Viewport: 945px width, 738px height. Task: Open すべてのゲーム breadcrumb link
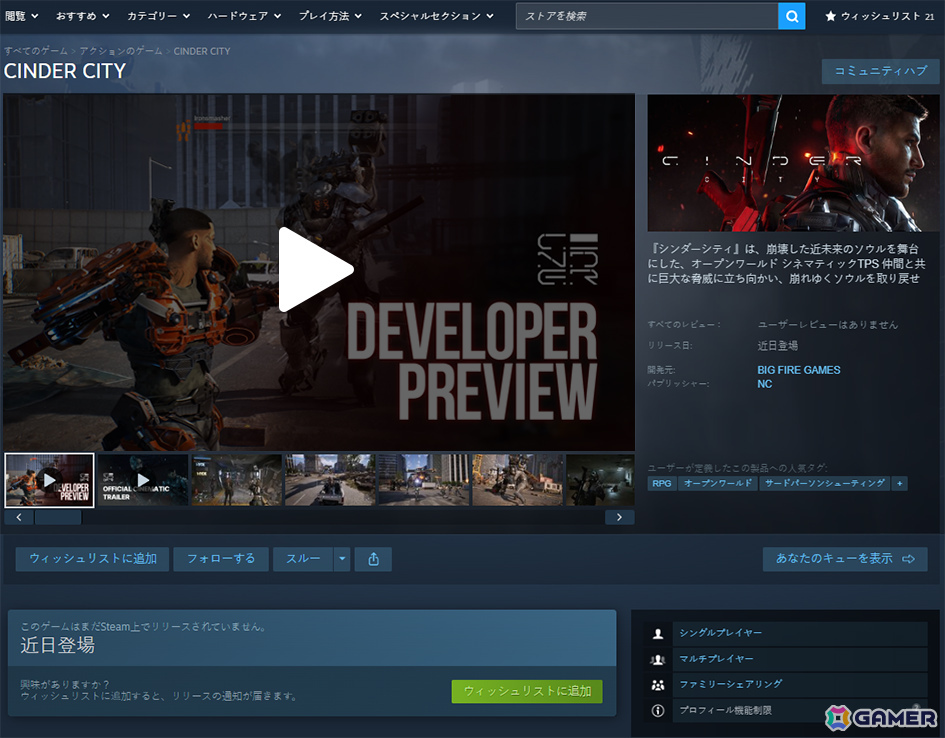coord(36,51)
